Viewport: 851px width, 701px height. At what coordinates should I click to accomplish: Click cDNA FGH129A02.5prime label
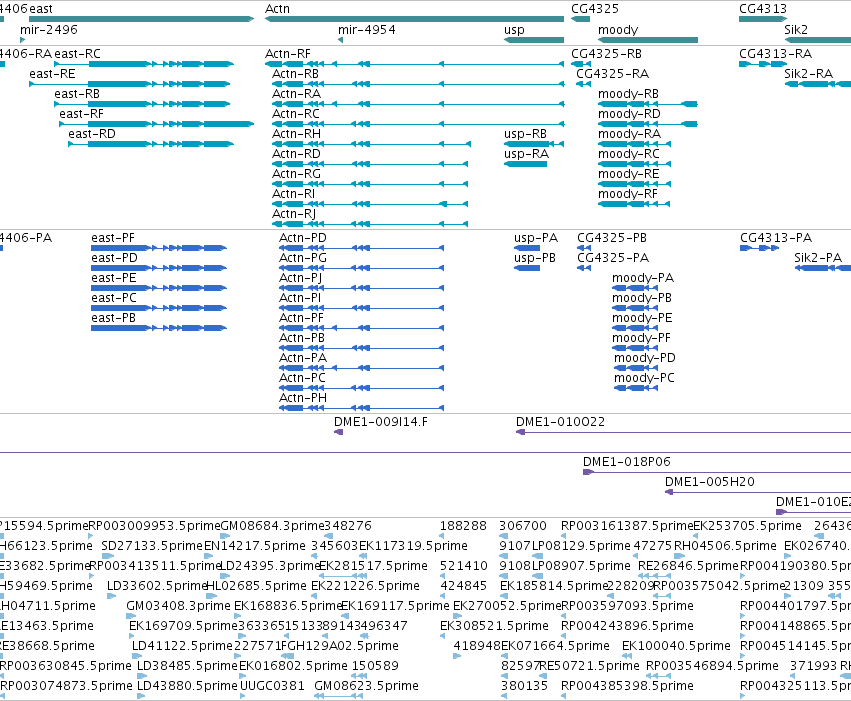[339, 646]
